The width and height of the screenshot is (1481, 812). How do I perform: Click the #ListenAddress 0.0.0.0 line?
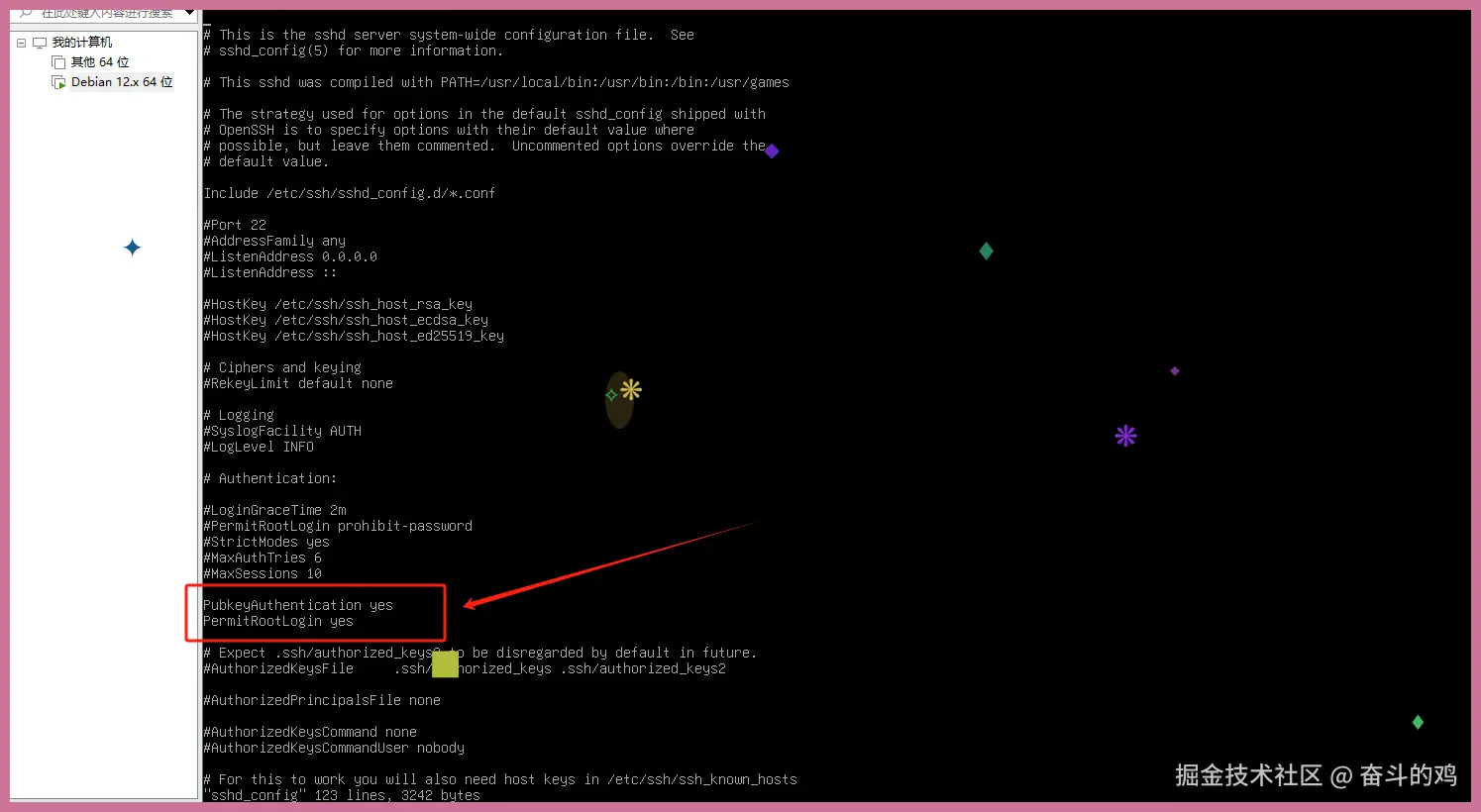(x=290, y=256)
